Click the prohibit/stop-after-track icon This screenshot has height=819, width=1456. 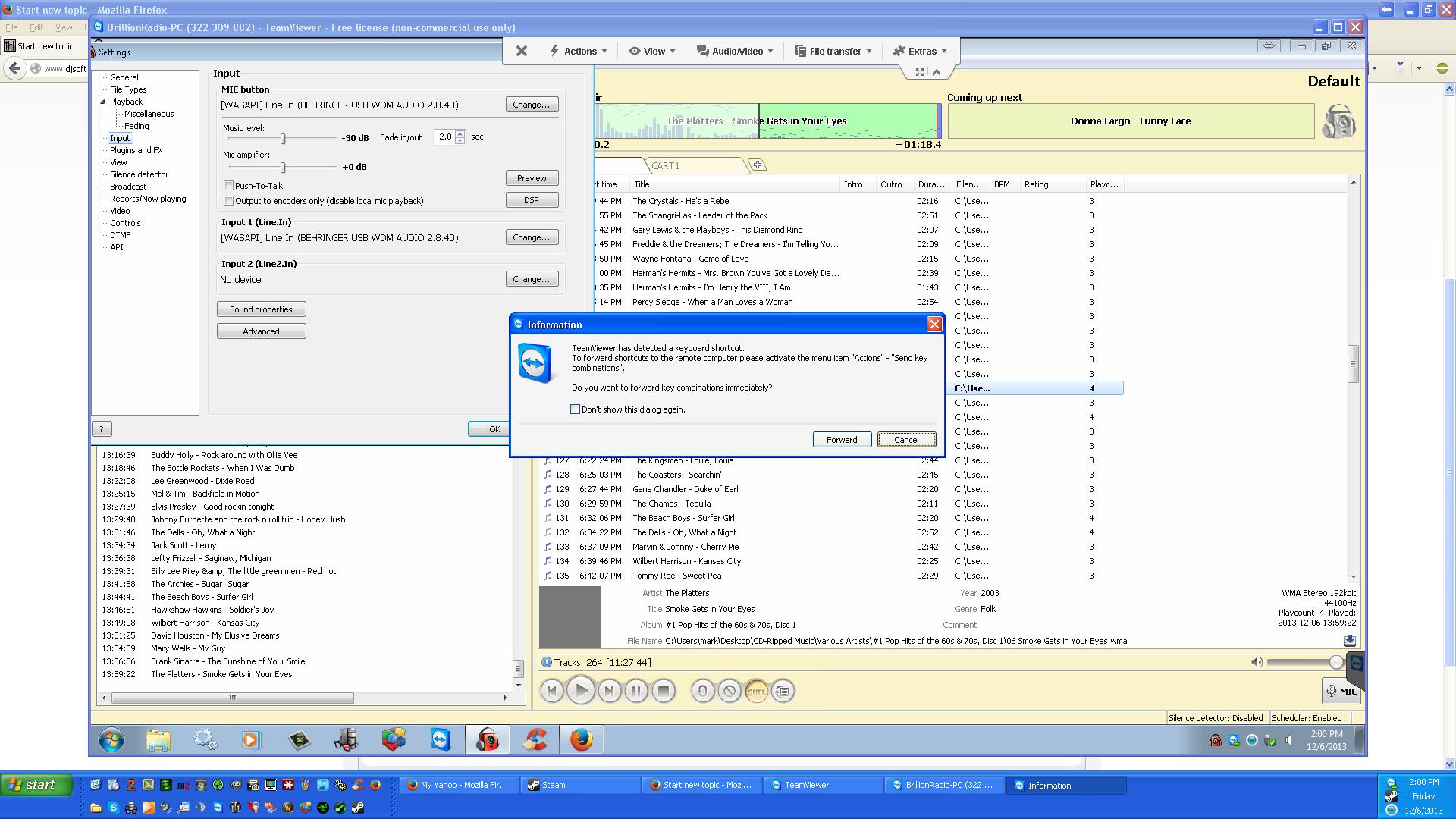pyautogui.click(x=730, y=691)
